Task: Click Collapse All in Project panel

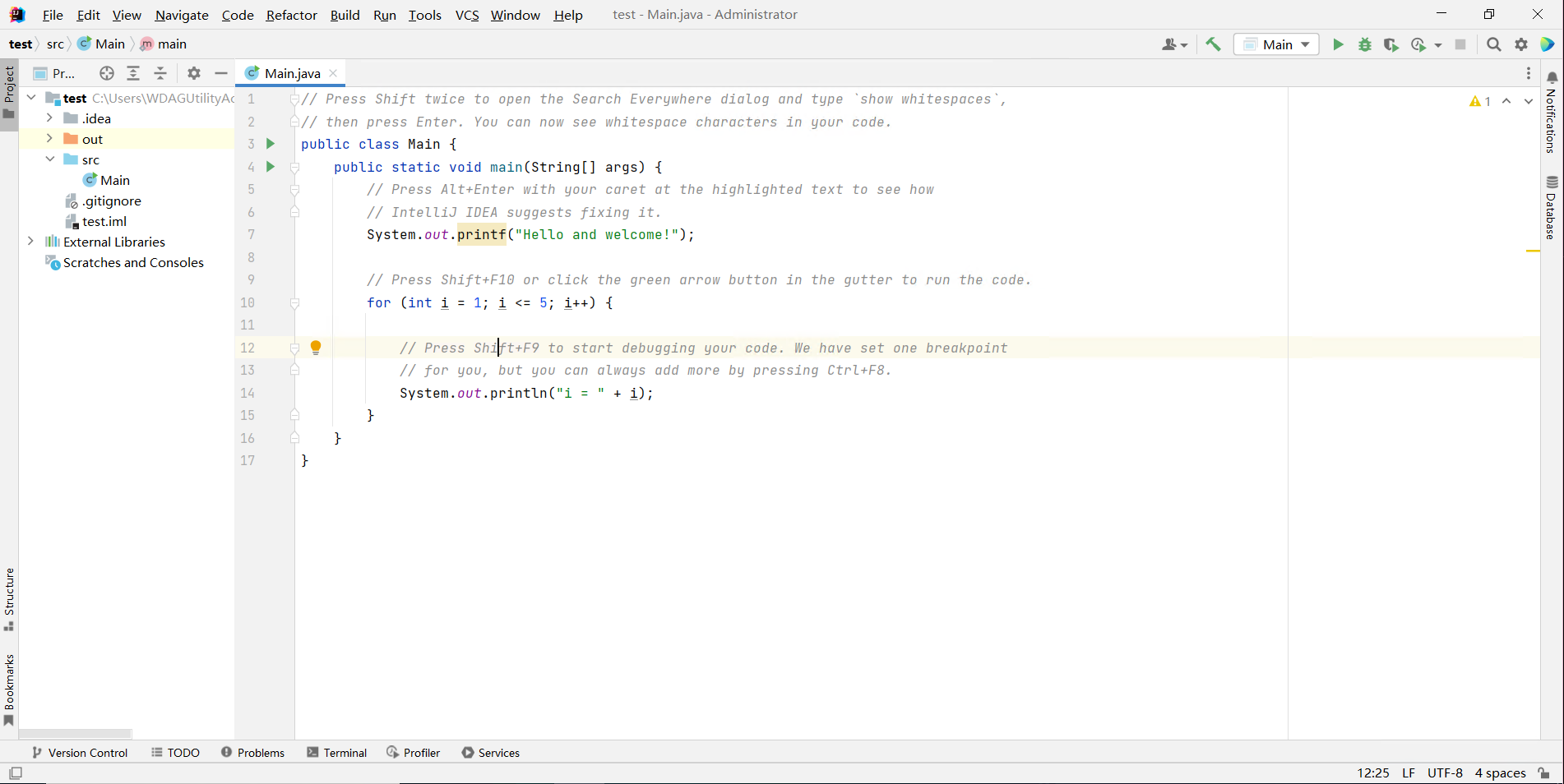Action: click(x=160, y=73)
